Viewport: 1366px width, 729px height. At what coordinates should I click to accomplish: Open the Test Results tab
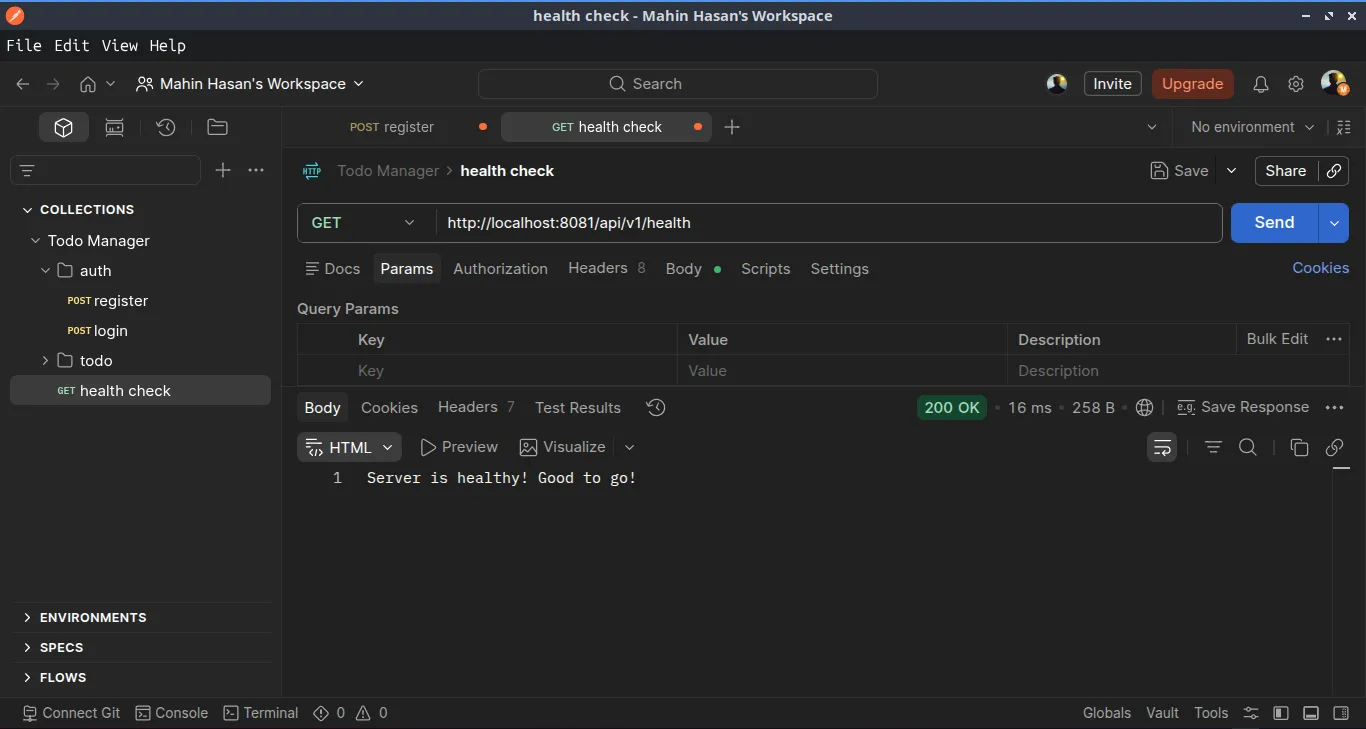tap(577, 408)
